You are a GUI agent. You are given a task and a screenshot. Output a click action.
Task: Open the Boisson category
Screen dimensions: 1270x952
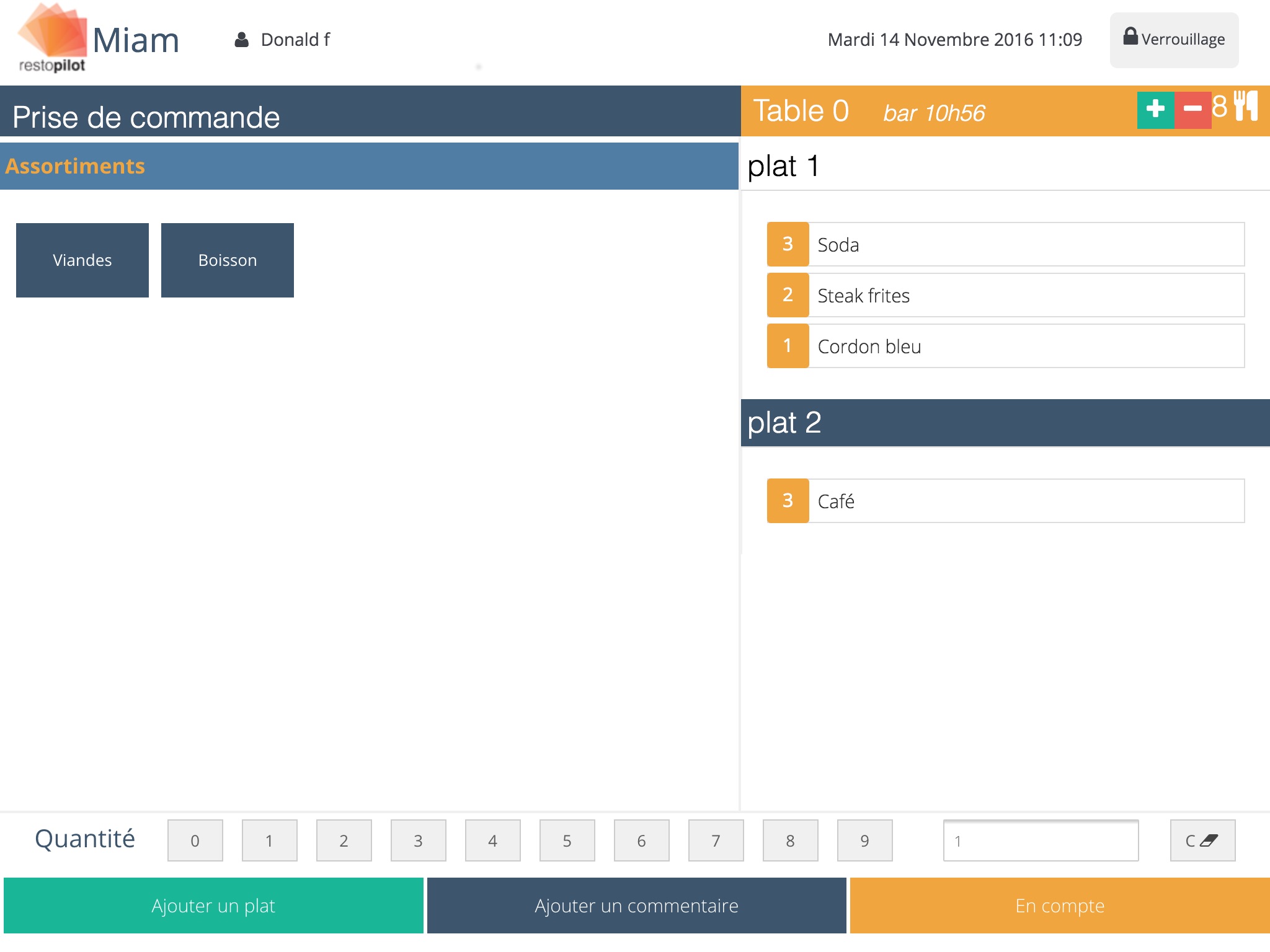pyautogui.click(x=228, y=260)
